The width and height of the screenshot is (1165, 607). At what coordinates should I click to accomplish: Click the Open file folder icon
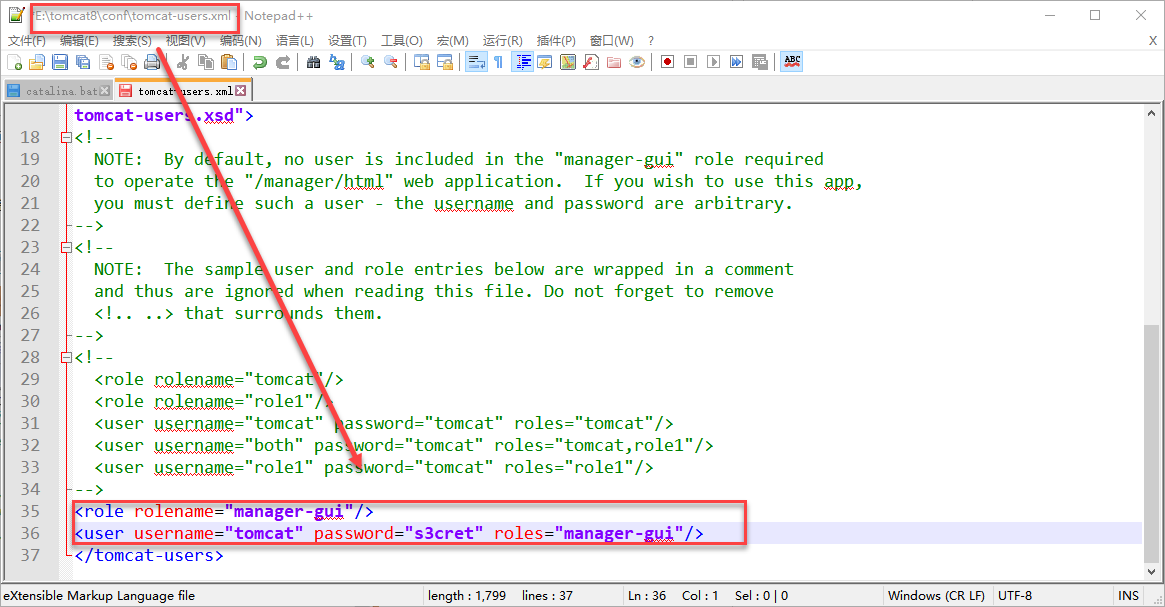37,62
